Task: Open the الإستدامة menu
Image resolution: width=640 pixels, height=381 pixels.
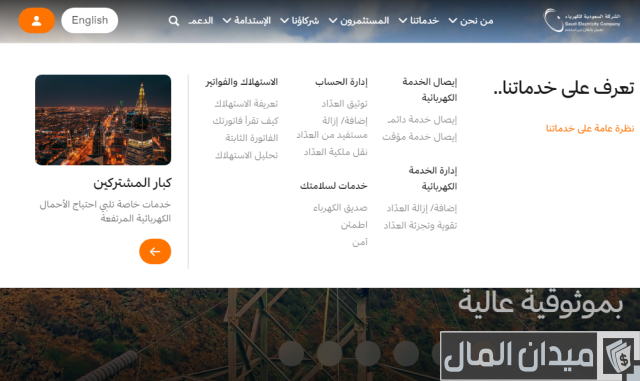Action: click(x=252, y=21)
